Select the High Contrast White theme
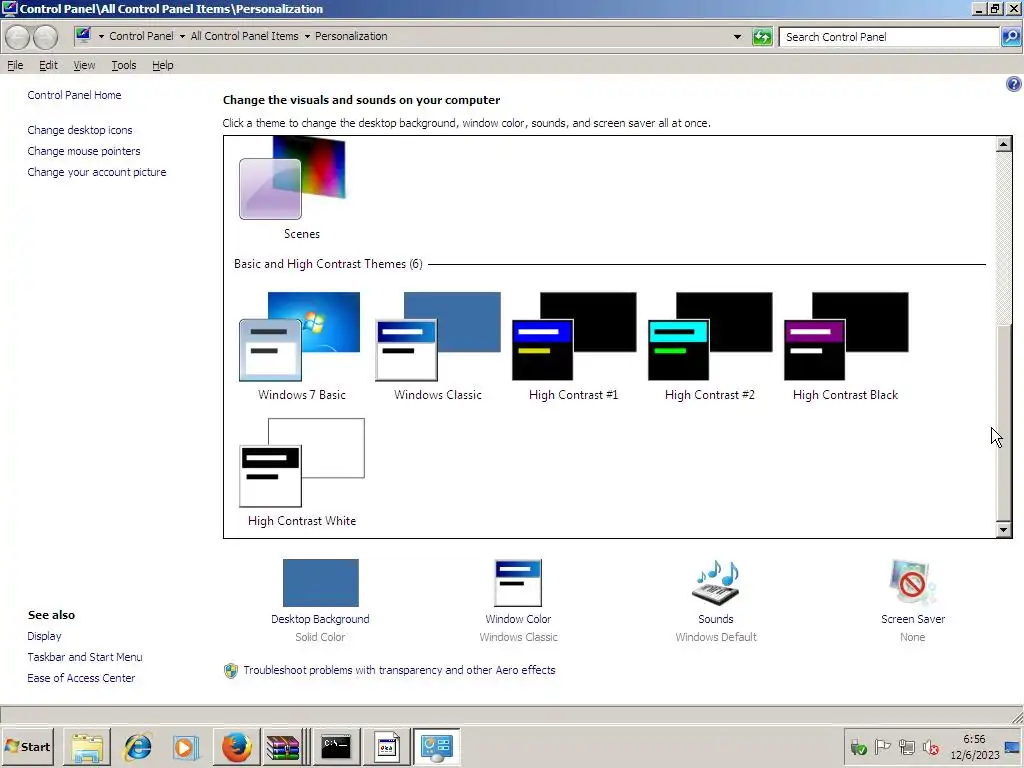The image size is (1024, 768). (x=302, y=462)
